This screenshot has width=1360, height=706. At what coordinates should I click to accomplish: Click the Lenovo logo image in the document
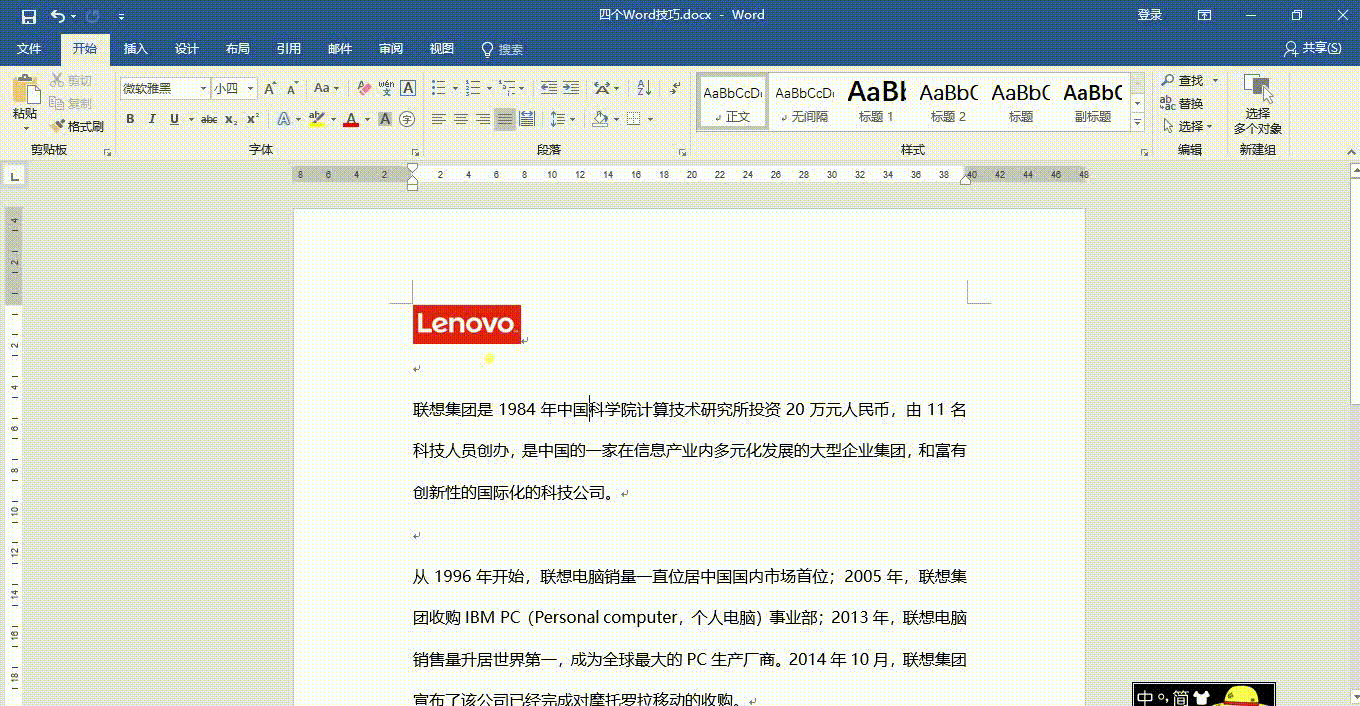tap(467, 324)
